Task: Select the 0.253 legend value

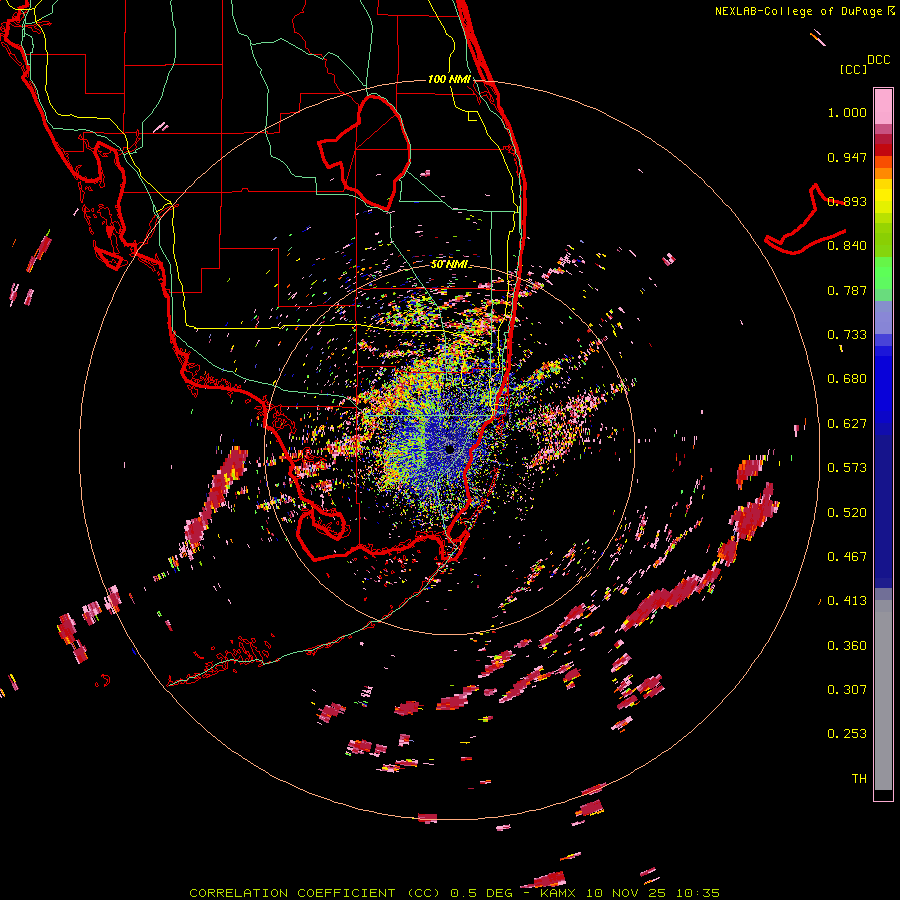Action: [x=847, y=734]
